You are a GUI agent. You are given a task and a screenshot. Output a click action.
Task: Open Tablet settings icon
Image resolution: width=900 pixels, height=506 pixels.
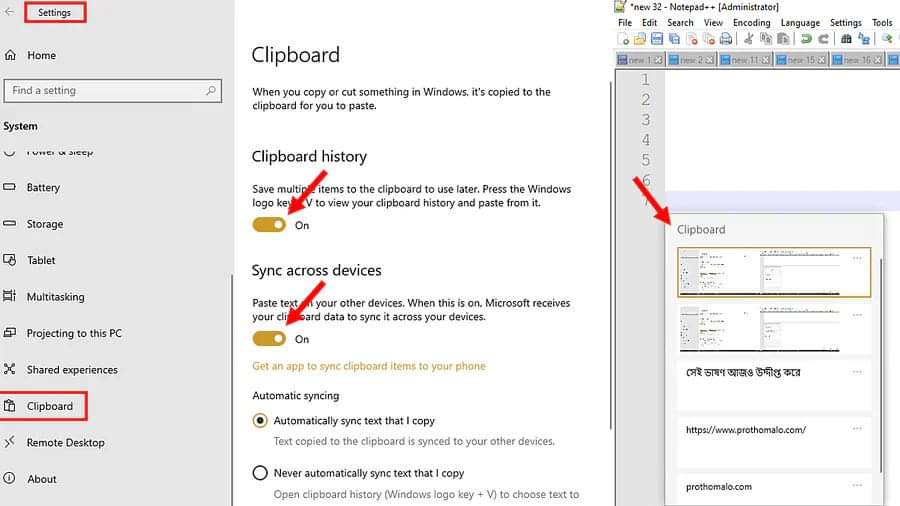[9, 260]
